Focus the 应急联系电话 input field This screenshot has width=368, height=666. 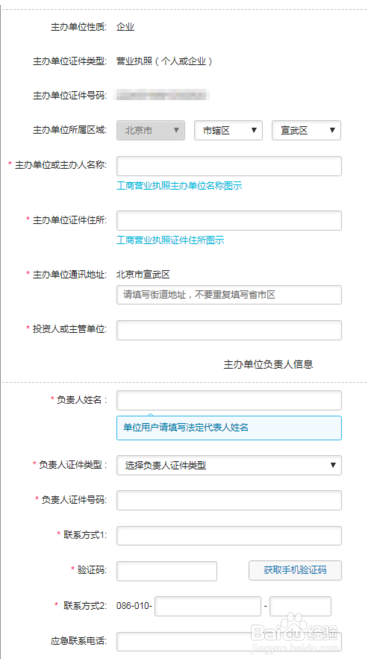(229, 641)
